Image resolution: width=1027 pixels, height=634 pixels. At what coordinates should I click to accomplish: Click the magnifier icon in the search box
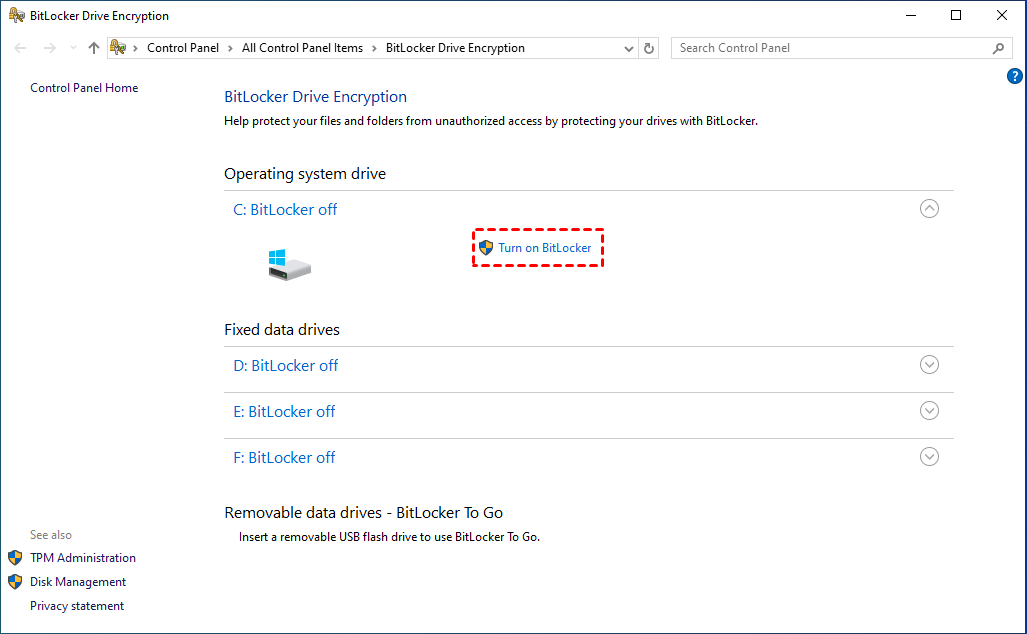(x=998, y=48)
